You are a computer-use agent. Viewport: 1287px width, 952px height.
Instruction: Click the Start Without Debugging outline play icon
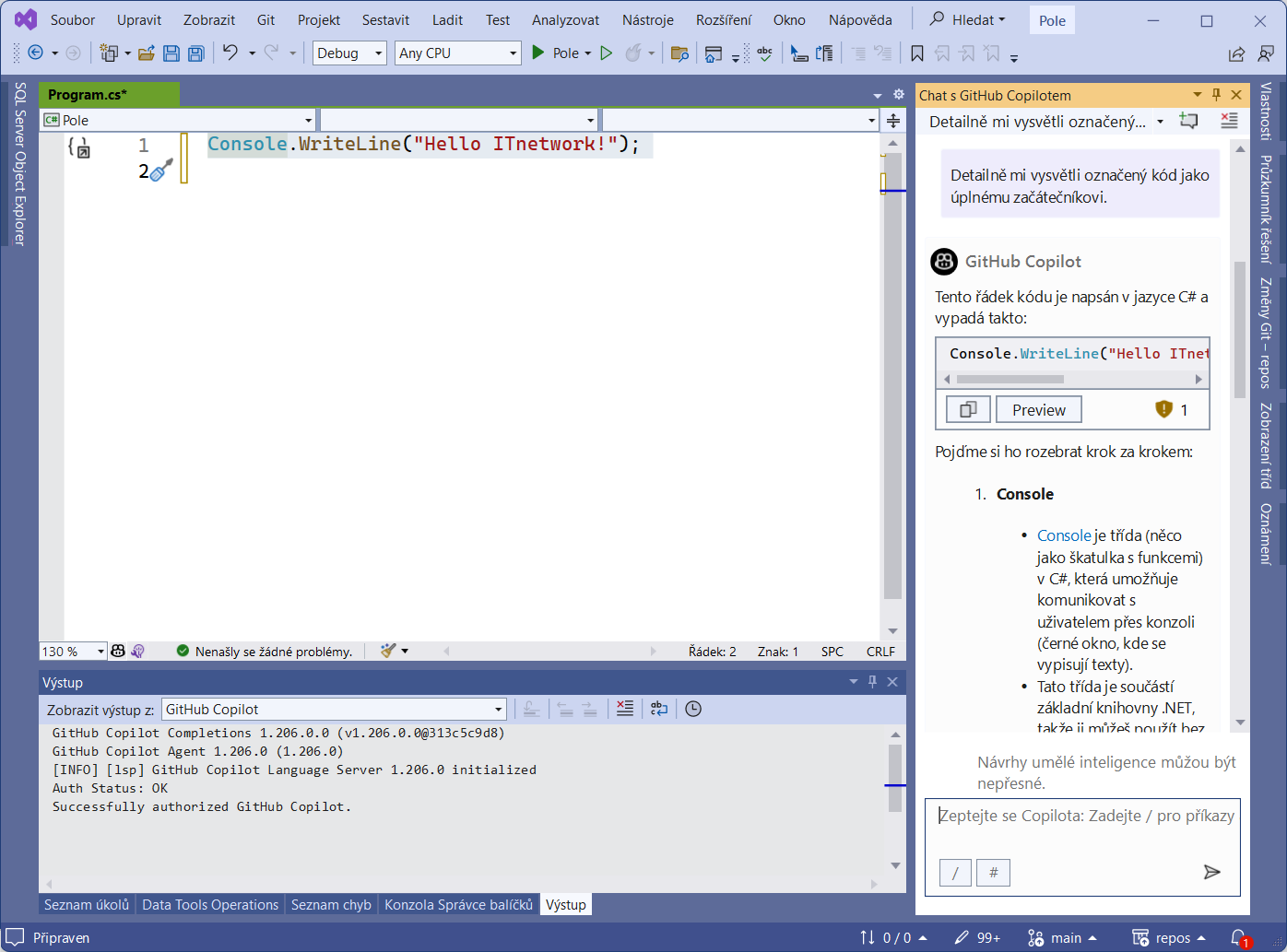coord(606,53)
